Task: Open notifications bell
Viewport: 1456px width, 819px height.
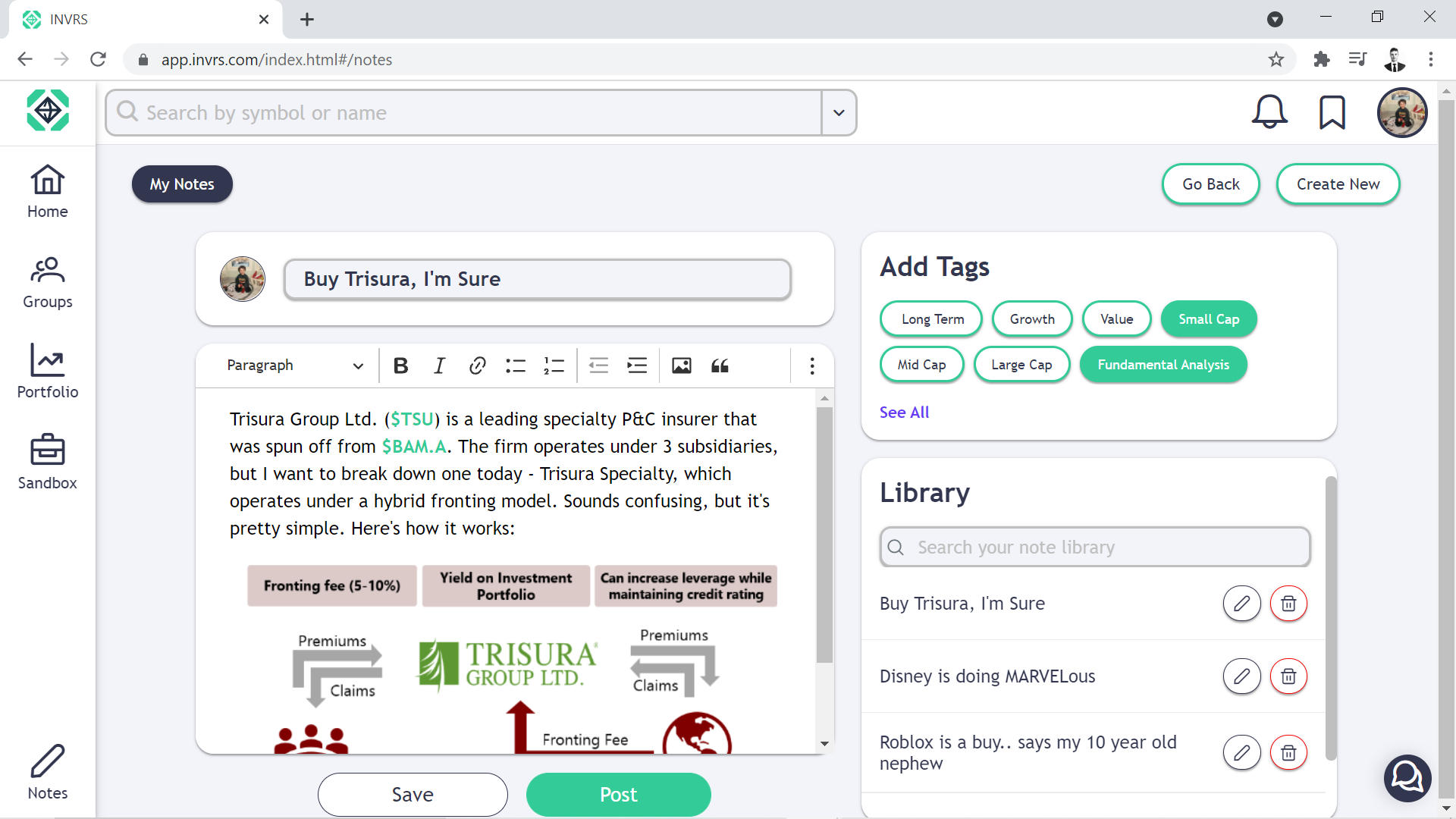Action: pos(1269,112)
